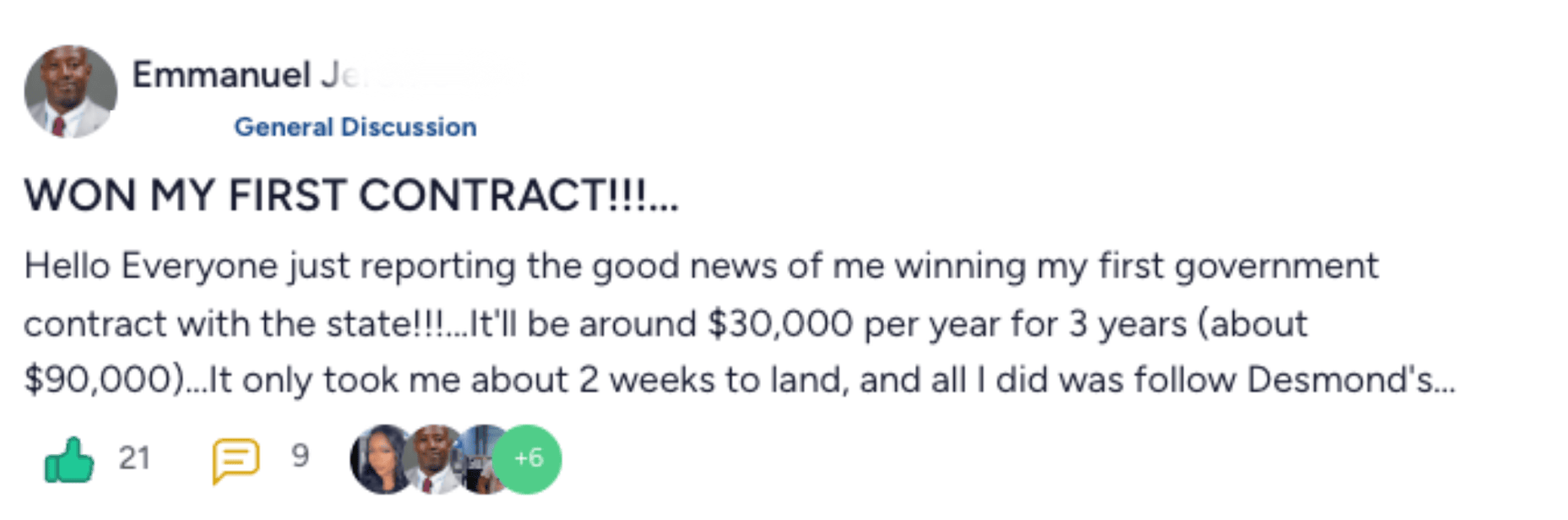Click third reactor avatar behind +6 badge
The height and width of the screenshot is (520, 1568).
(x=478, y=458)
